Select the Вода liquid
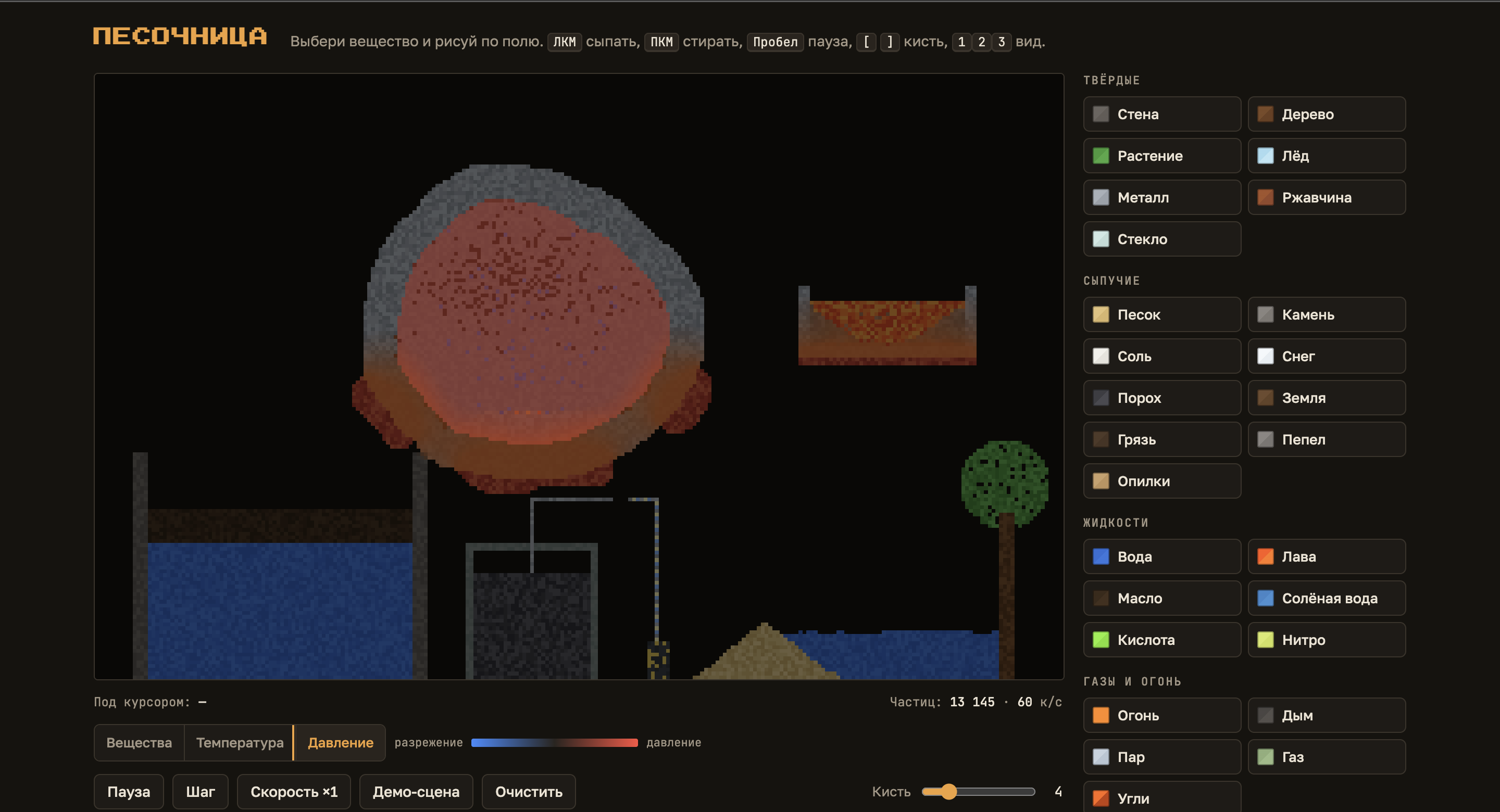Screen dimensions: 1500x812 (1161, 556)
